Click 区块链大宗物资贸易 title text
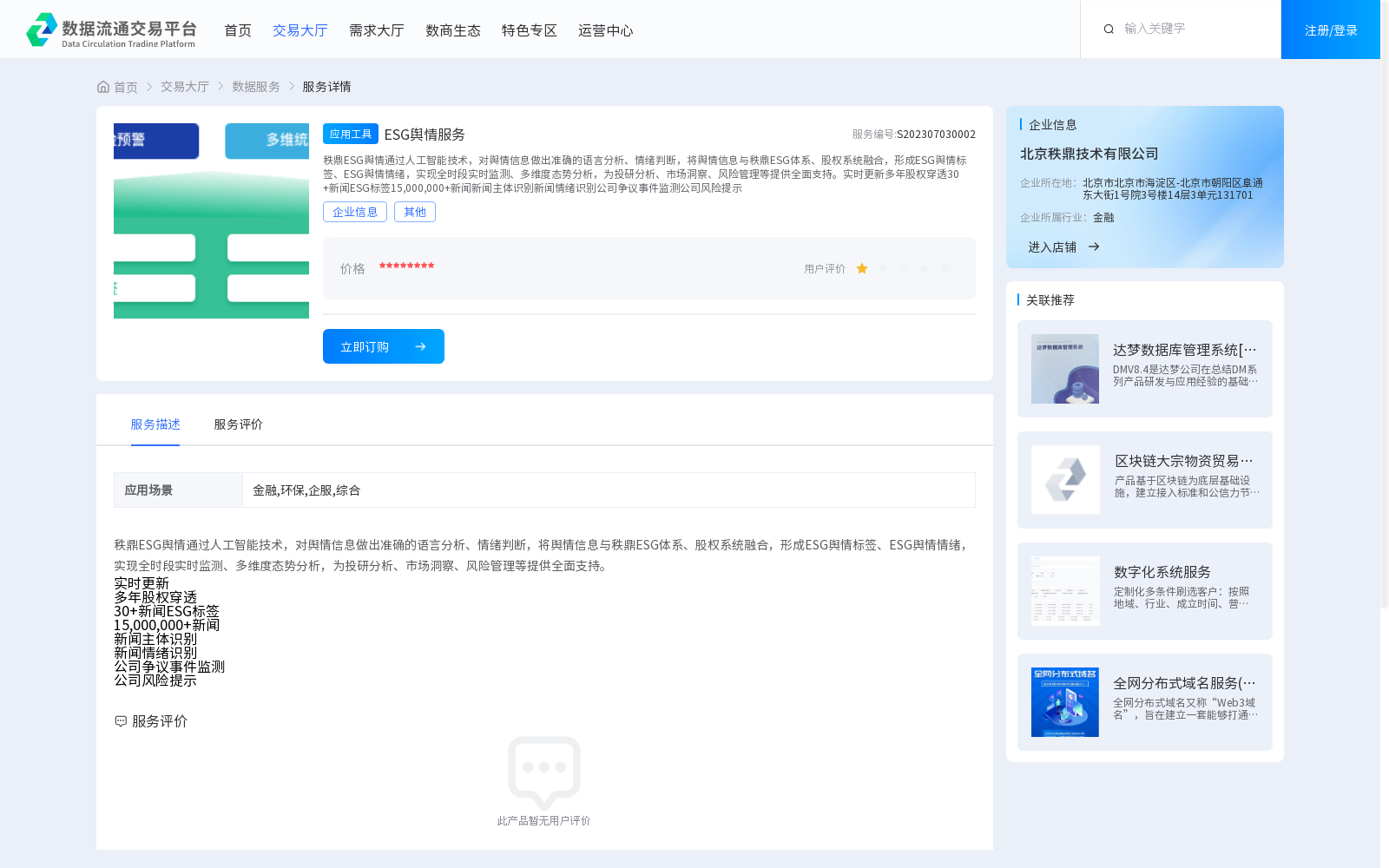The image size is (1389, 868). click(1185, 461)
